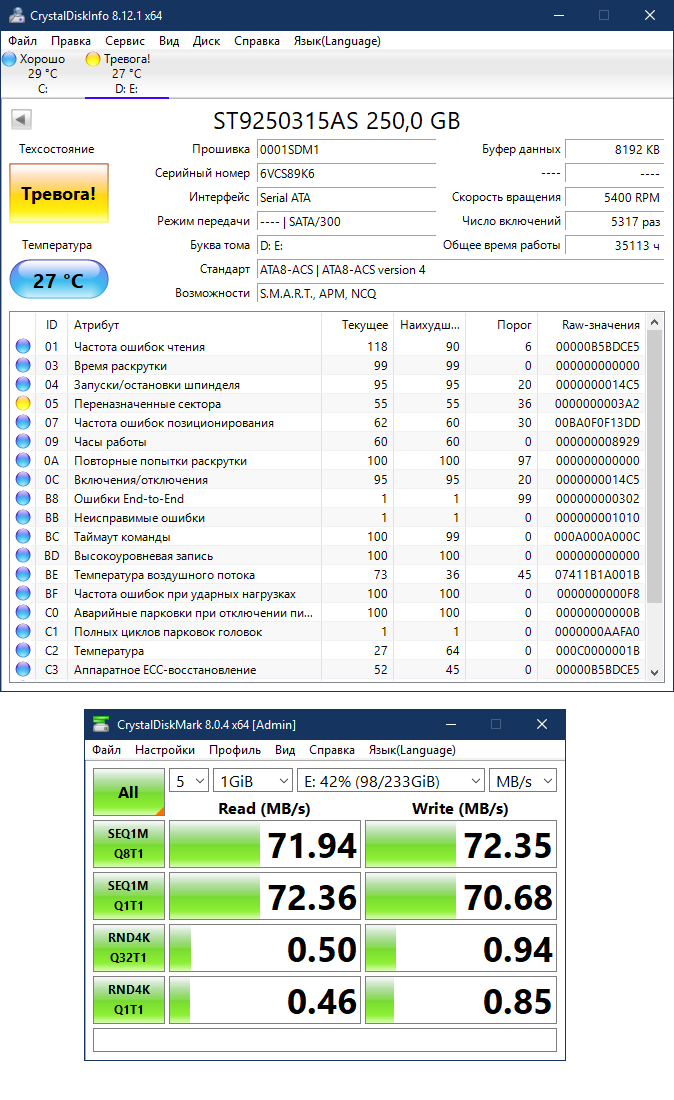Click yellow status dot for Переназначенные сектора

click(x=23, y=404)
